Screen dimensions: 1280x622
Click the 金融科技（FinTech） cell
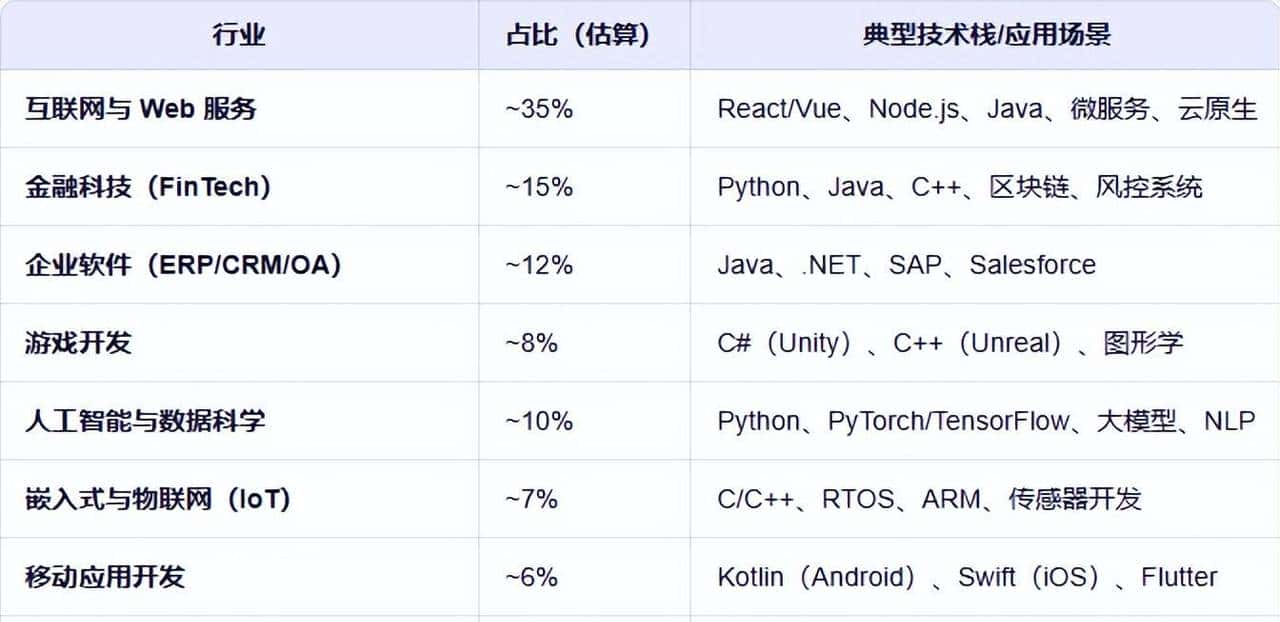pos(148,187)
